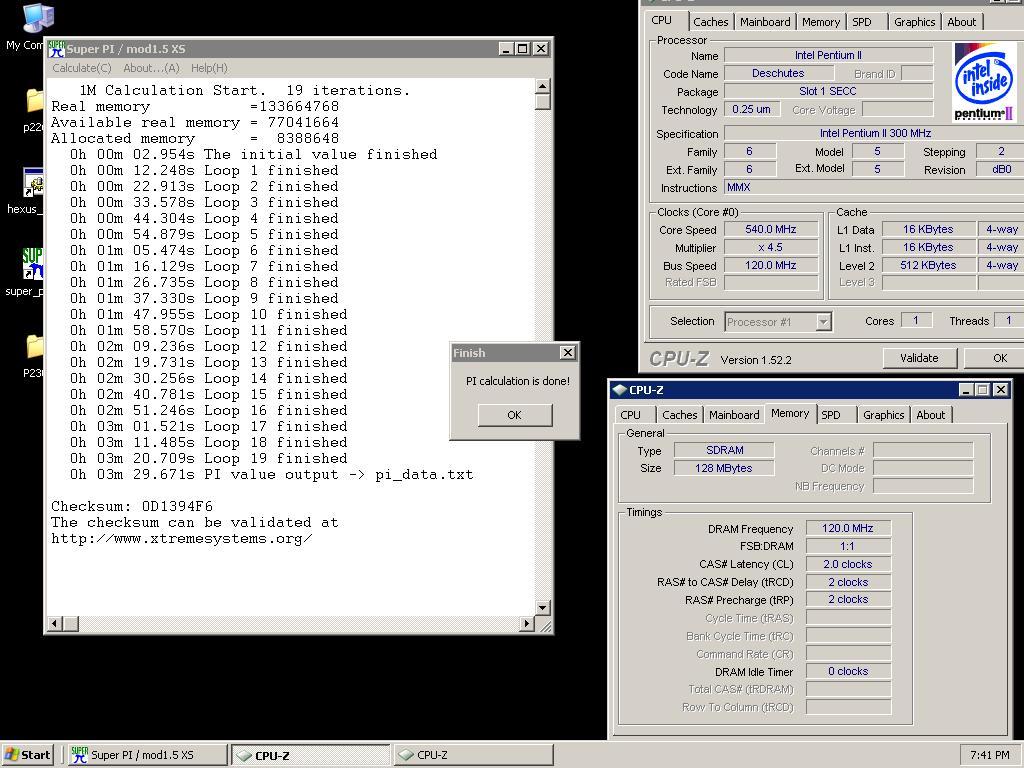Select Mainboard tab in lower CPU-Z window
The image size is (1024, 768).
click(x=734, y=415)
